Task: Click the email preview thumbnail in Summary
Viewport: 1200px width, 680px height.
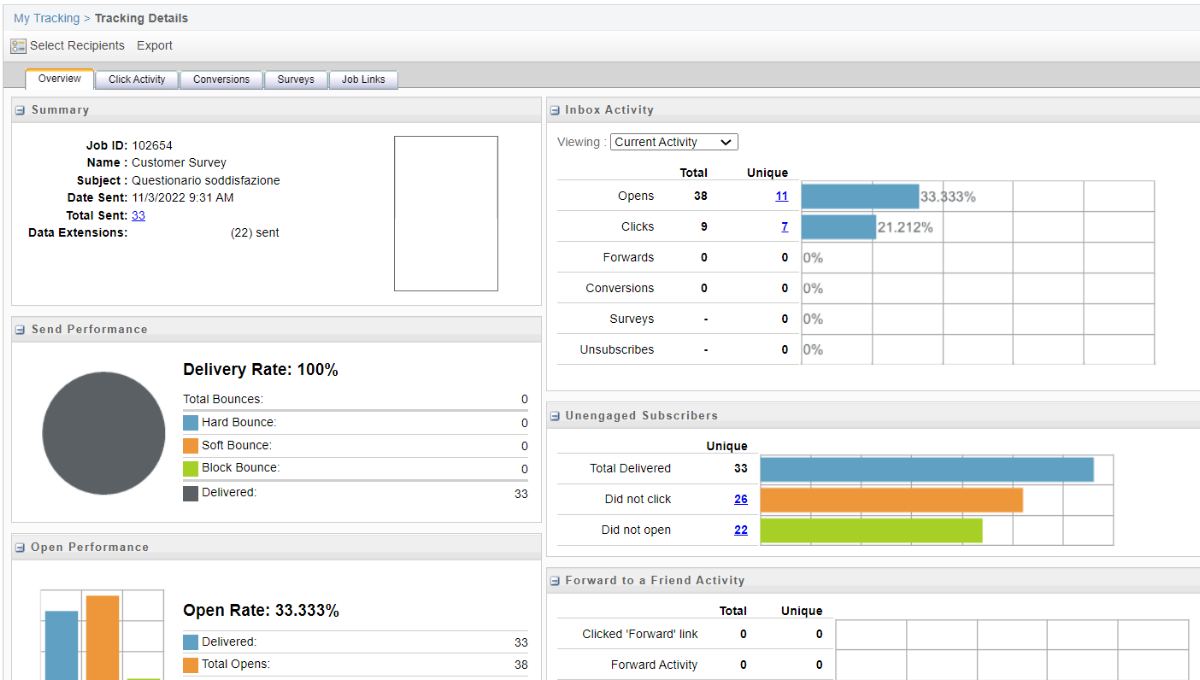Action: click(445, 213)
